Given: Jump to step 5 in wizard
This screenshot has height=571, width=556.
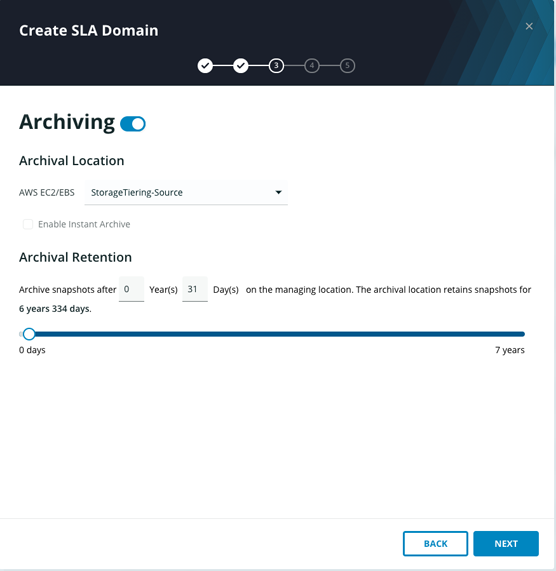Looking at the screenshot, I should pyautogui.click(x=347, y=66).
